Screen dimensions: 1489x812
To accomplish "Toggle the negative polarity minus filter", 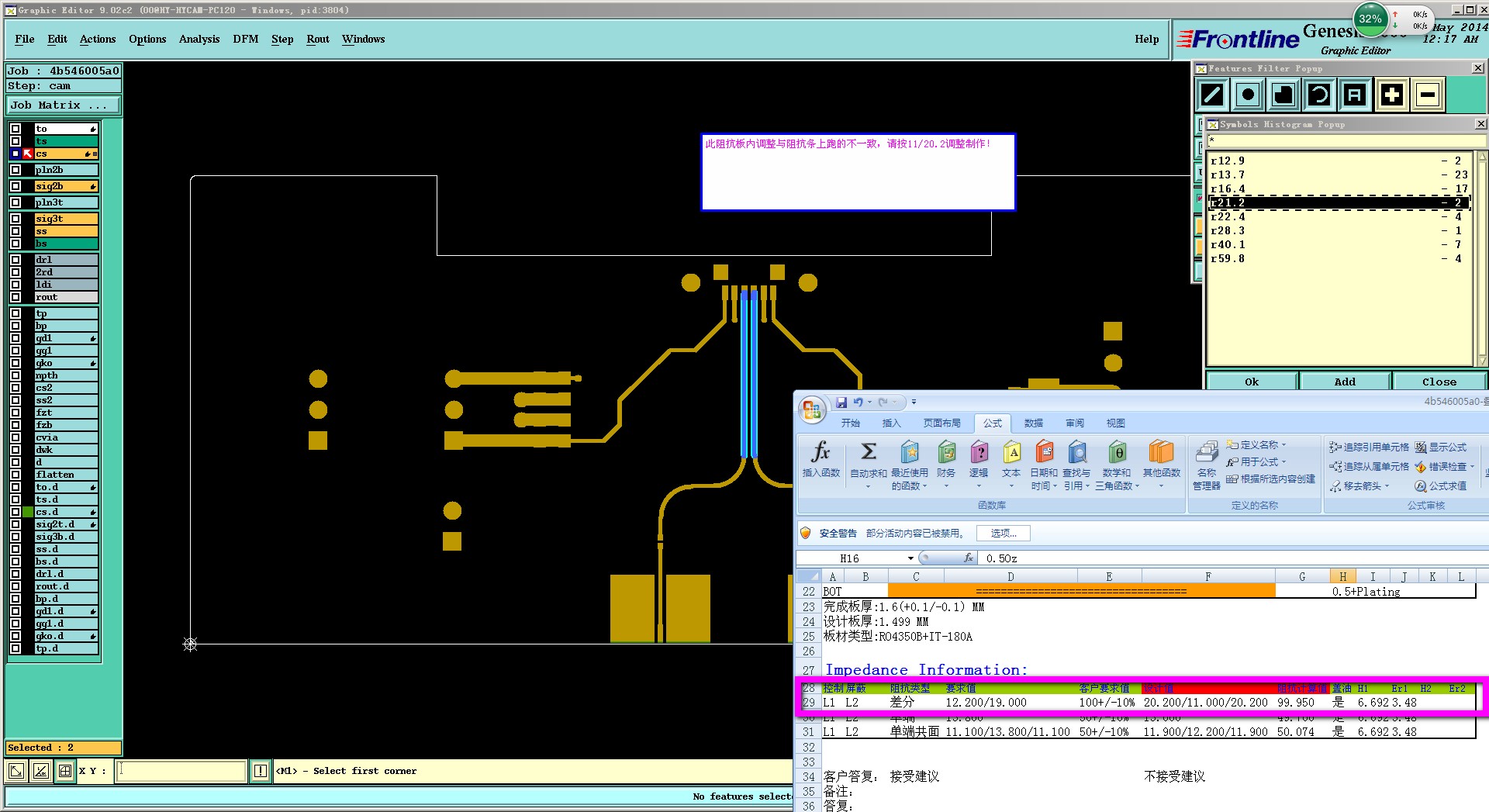I will [1428, 95].
